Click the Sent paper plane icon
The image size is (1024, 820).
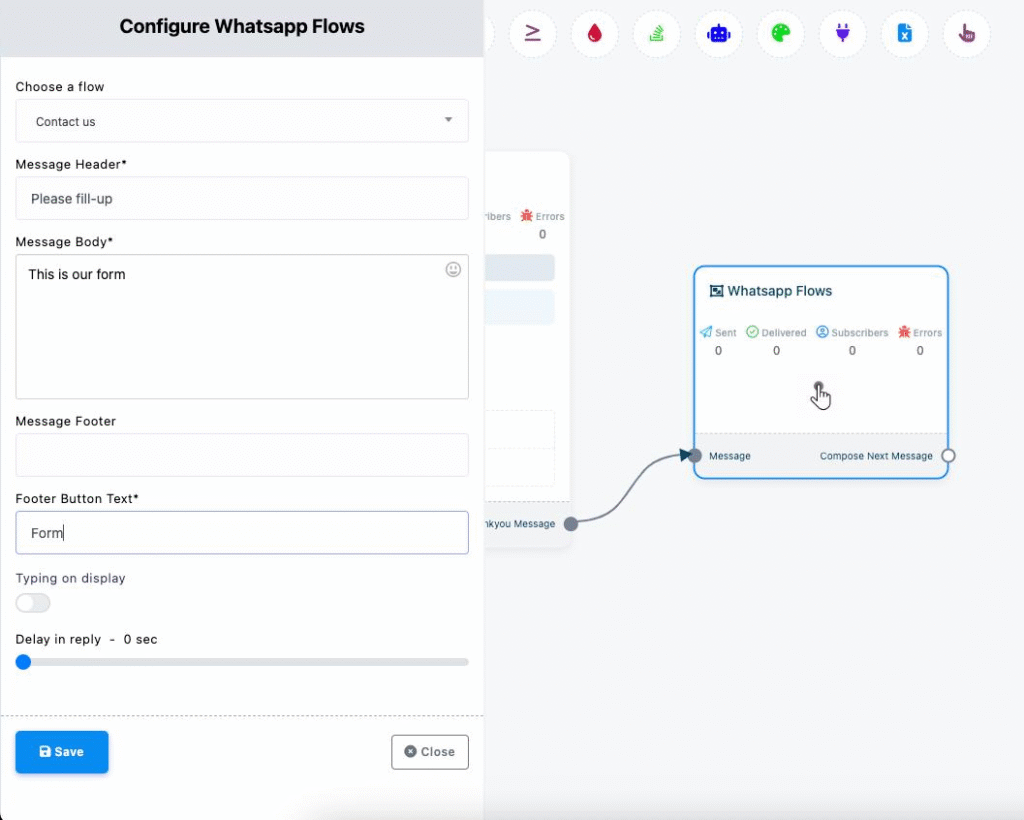coord(706,332)
